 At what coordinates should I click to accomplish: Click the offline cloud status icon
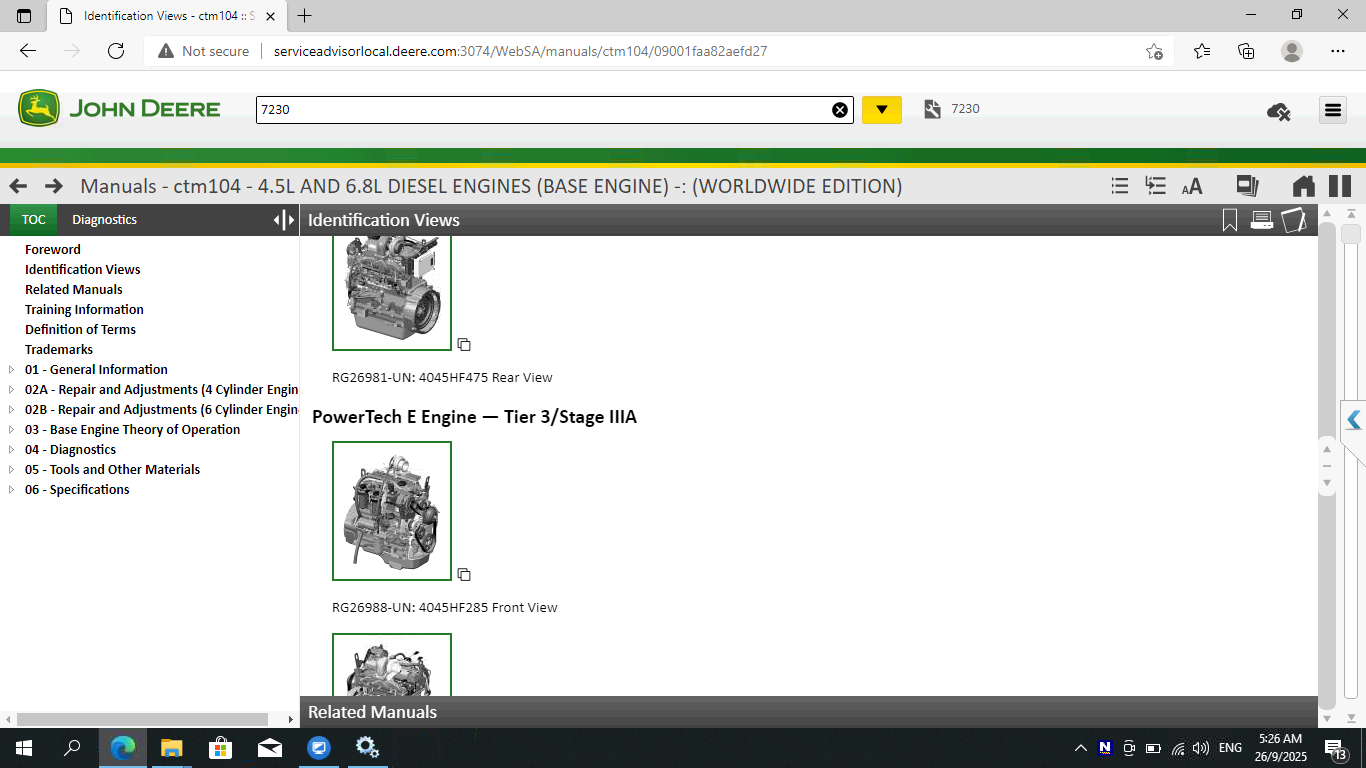click(1277, 112)
